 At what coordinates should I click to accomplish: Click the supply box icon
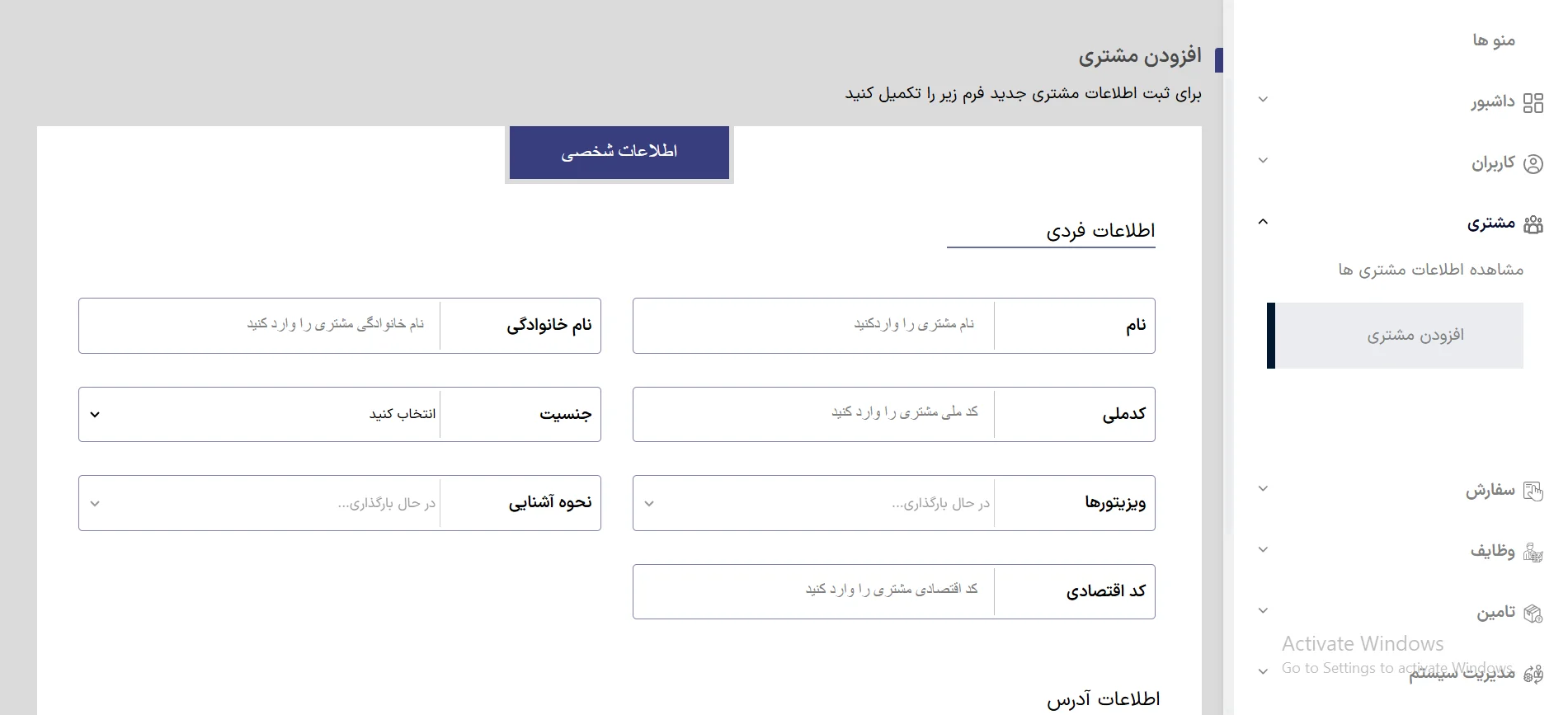click(x=1533, y=613)
